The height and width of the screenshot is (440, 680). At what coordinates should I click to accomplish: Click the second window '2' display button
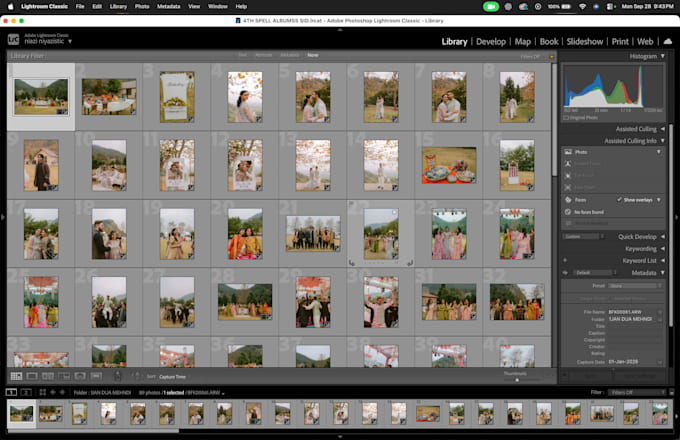point(26,392)
